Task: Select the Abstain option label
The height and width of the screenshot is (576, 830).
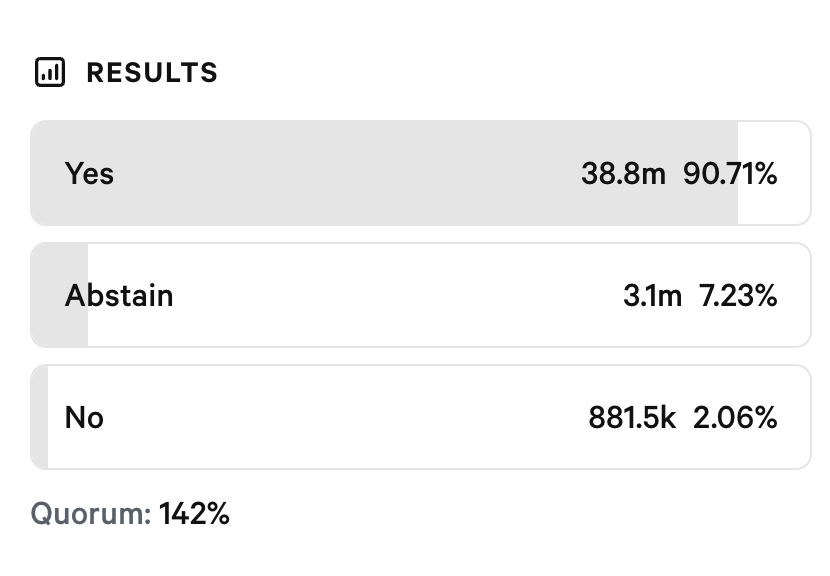Action: pos(119,295)
